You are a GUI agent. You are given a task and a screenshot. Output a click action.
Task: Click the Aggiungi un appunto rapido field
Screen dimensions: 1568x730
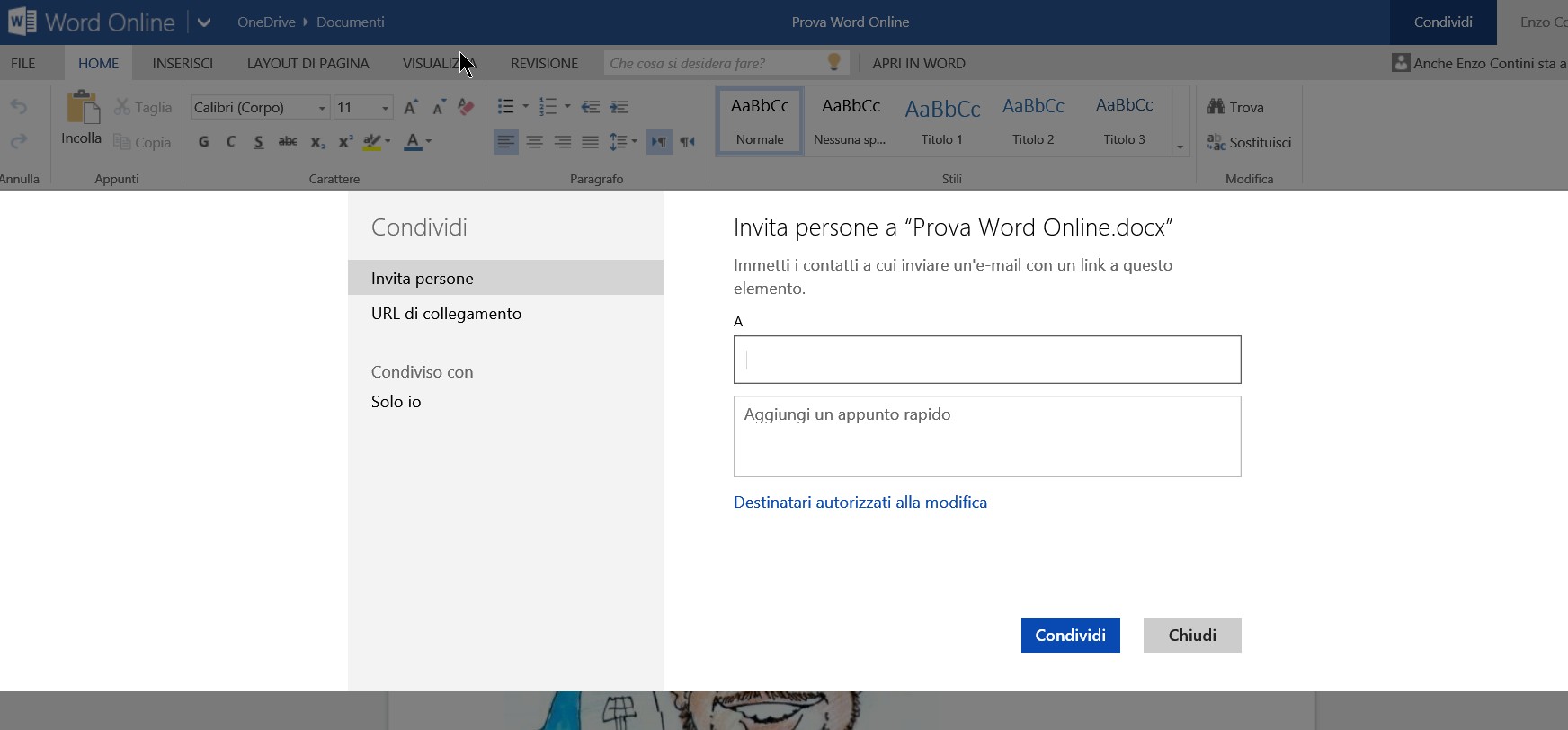tap(986, 436)
